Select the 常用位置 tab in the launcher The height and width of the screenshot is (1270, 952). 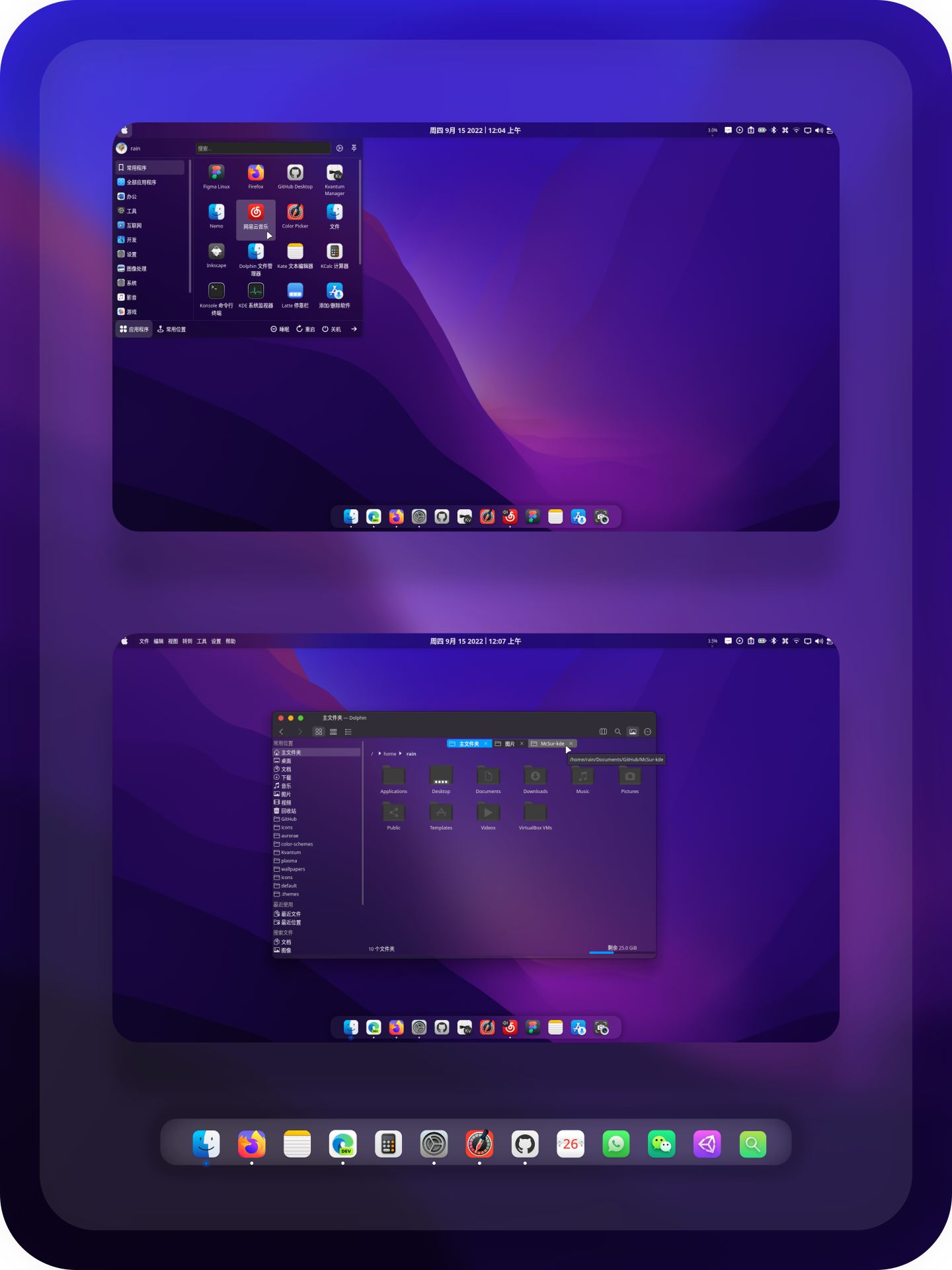(172, 329)
